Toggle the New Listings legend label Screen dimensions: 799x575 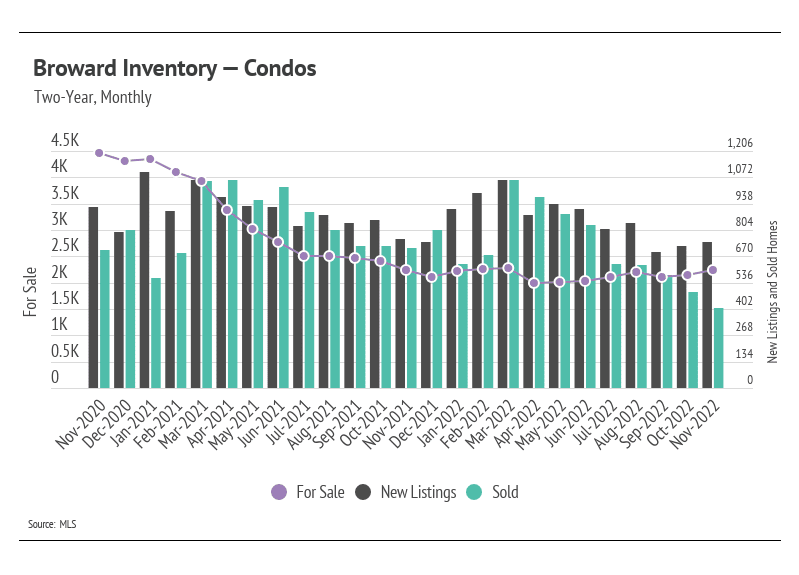pos(418,492)
